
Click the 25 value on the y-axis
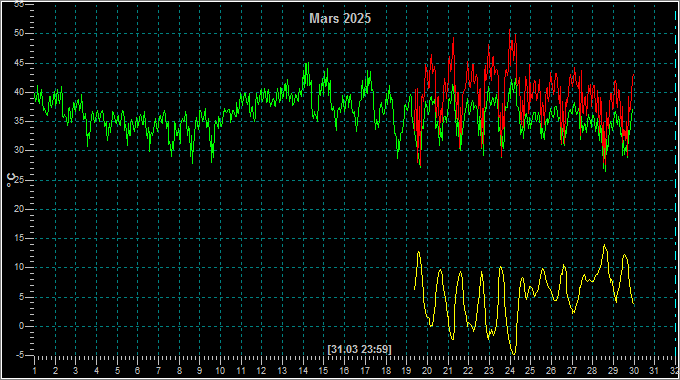tap(19, 180)
